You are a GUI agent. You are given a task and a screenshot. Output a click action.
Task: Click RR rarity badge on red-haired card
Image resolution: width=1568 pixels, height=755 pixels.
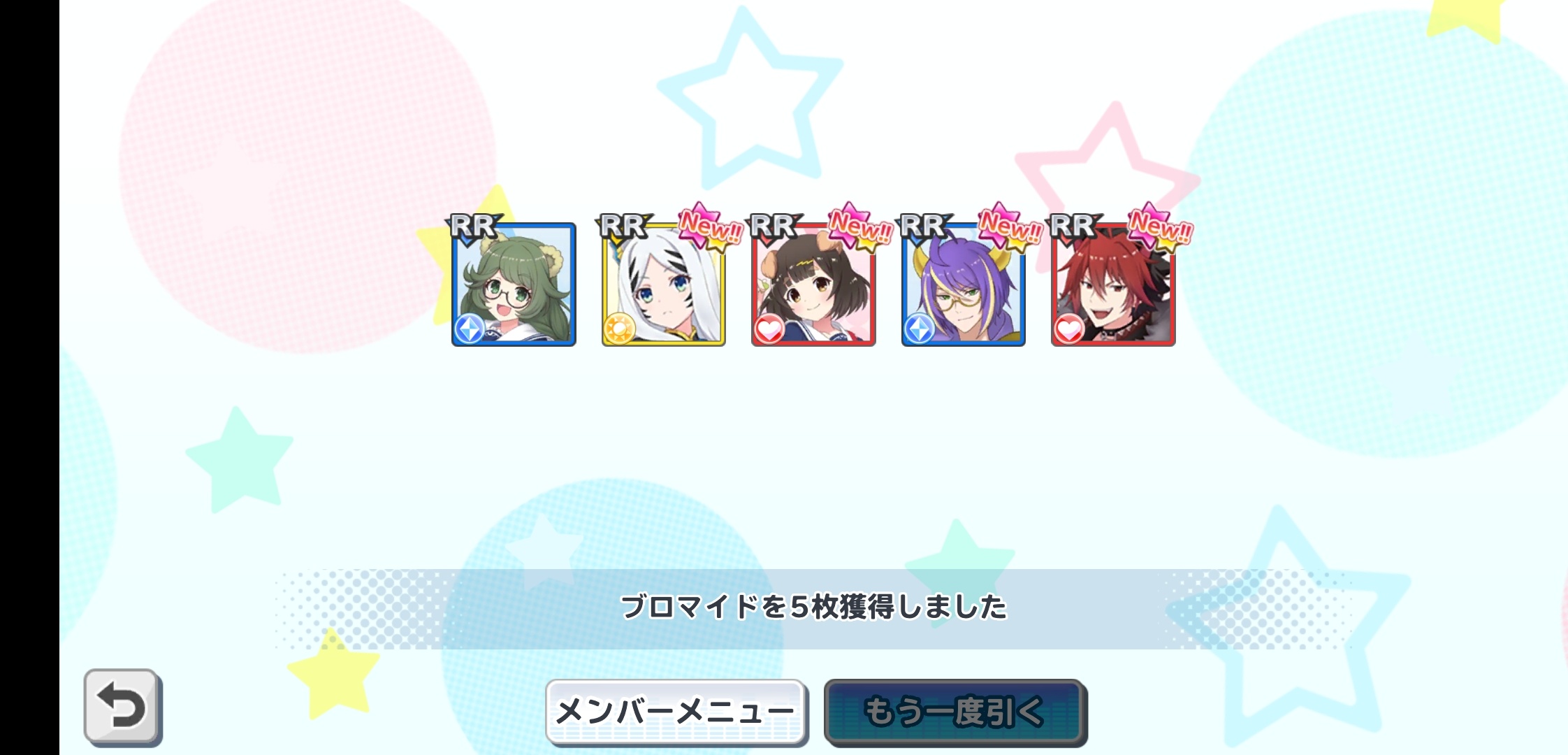click(x=1073, y=227)
